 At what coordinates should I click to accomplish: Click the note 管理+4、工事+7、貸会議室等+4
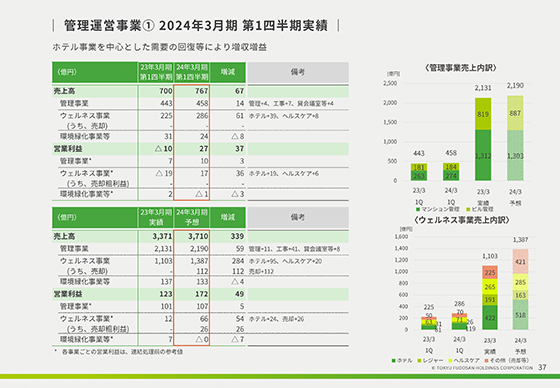point(291,104)
